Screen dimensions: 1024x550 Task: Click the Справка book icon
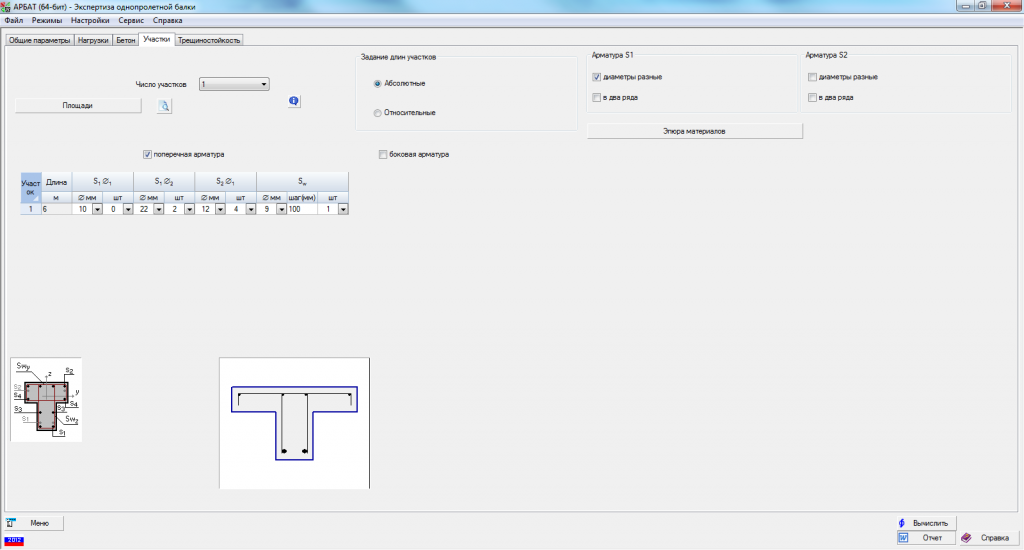tap(967, 538)
